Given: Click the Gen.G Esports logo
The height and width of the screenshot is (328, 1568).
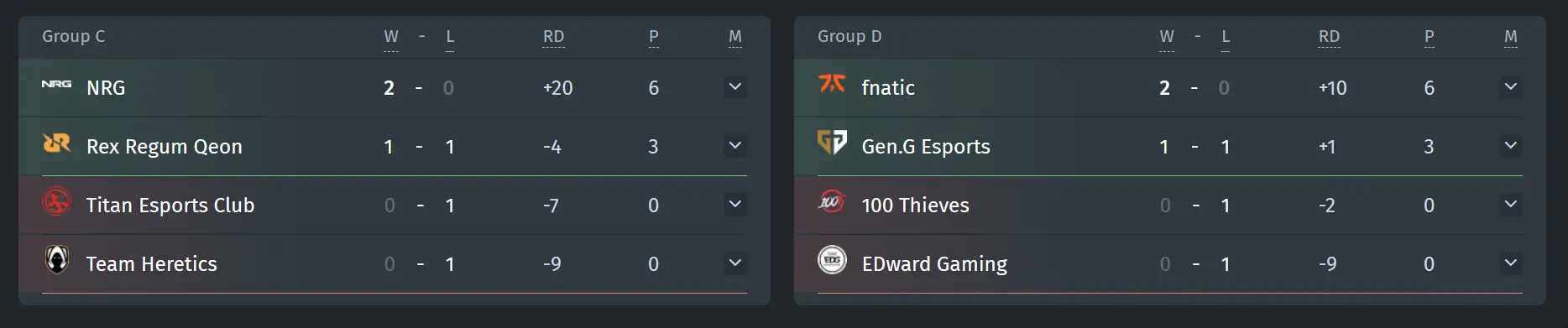Looking at the screenshot, I should pos(832,142).
